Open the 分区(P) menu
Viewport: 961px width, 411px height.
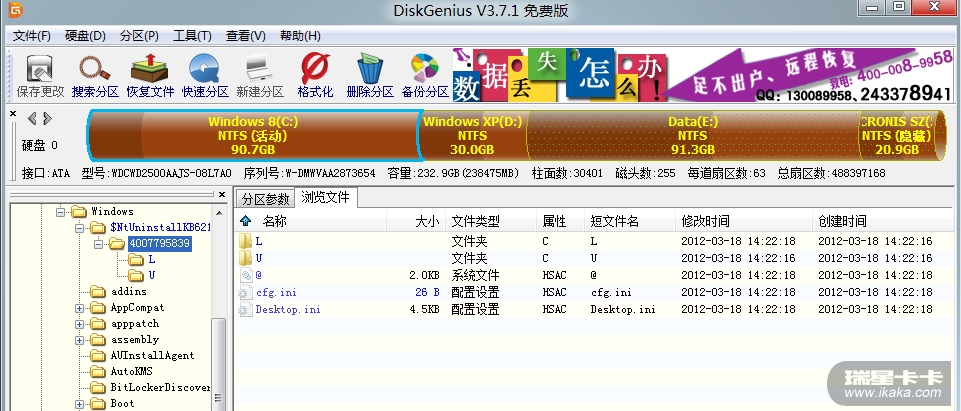(139, 36)
